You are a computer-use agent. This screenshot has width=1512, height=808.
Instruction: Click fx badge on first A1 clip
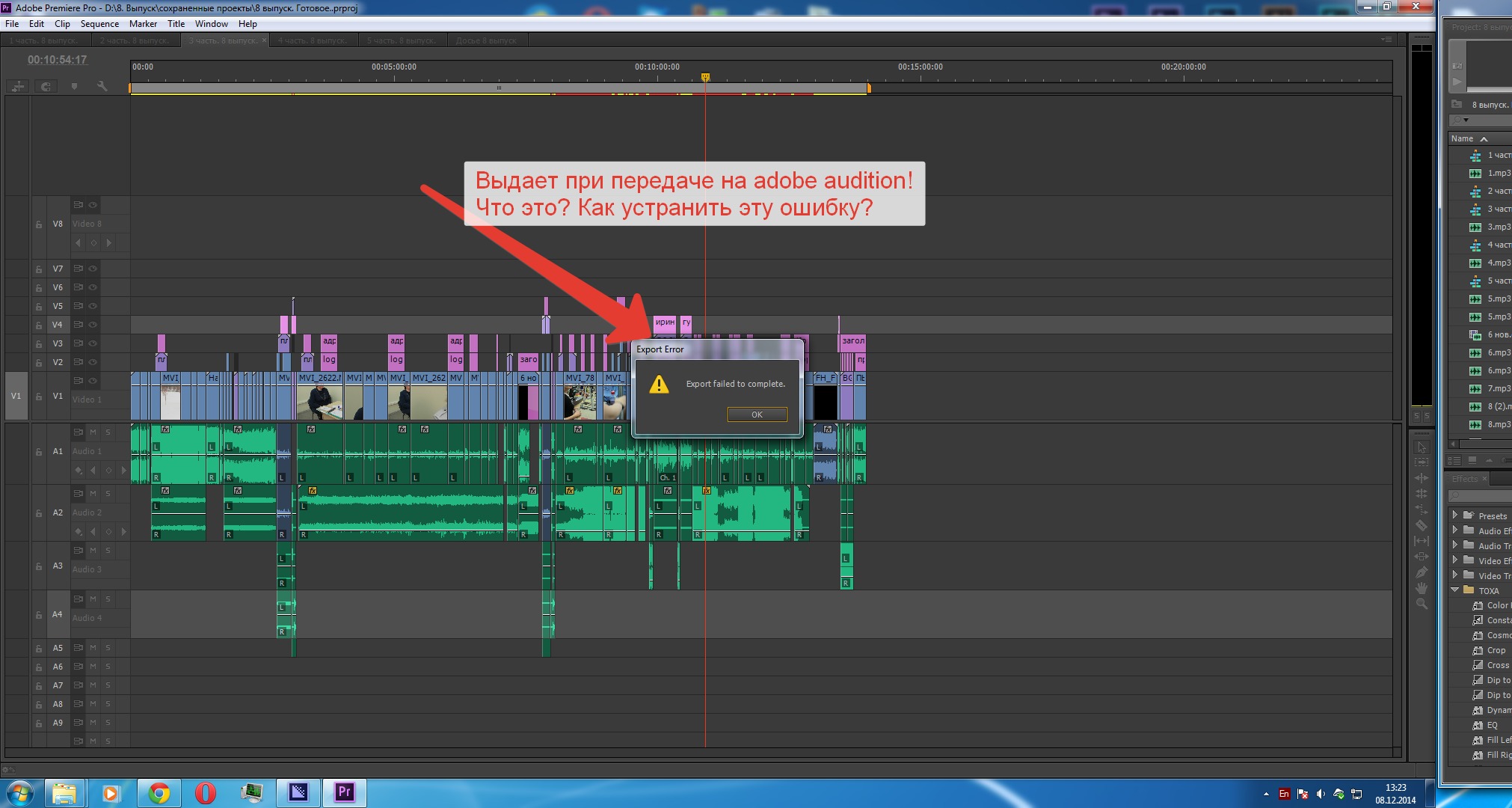(x=165, y=429)
